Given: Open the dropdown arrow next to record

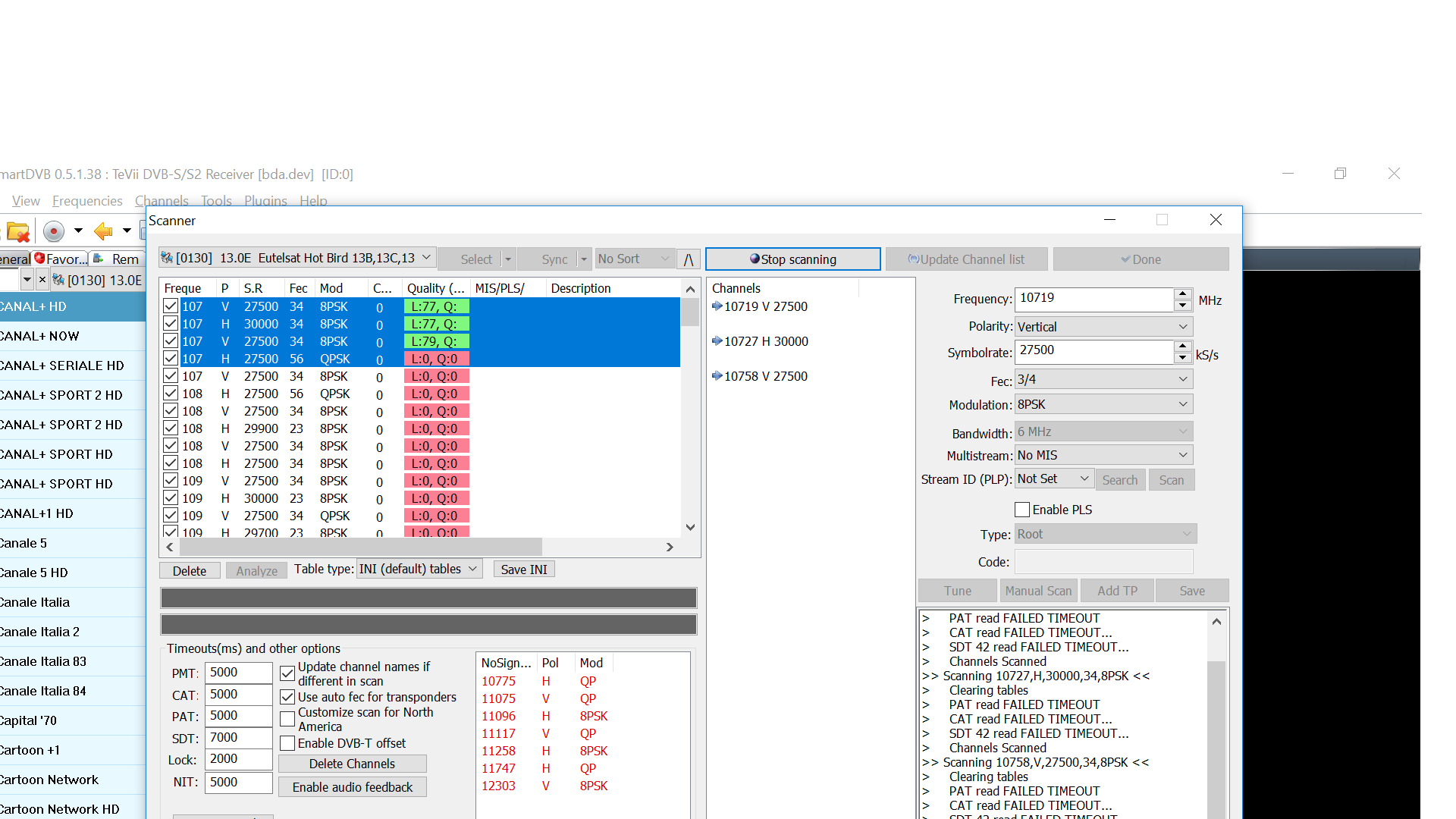Looking at the screenshot, I should [77, 231].
